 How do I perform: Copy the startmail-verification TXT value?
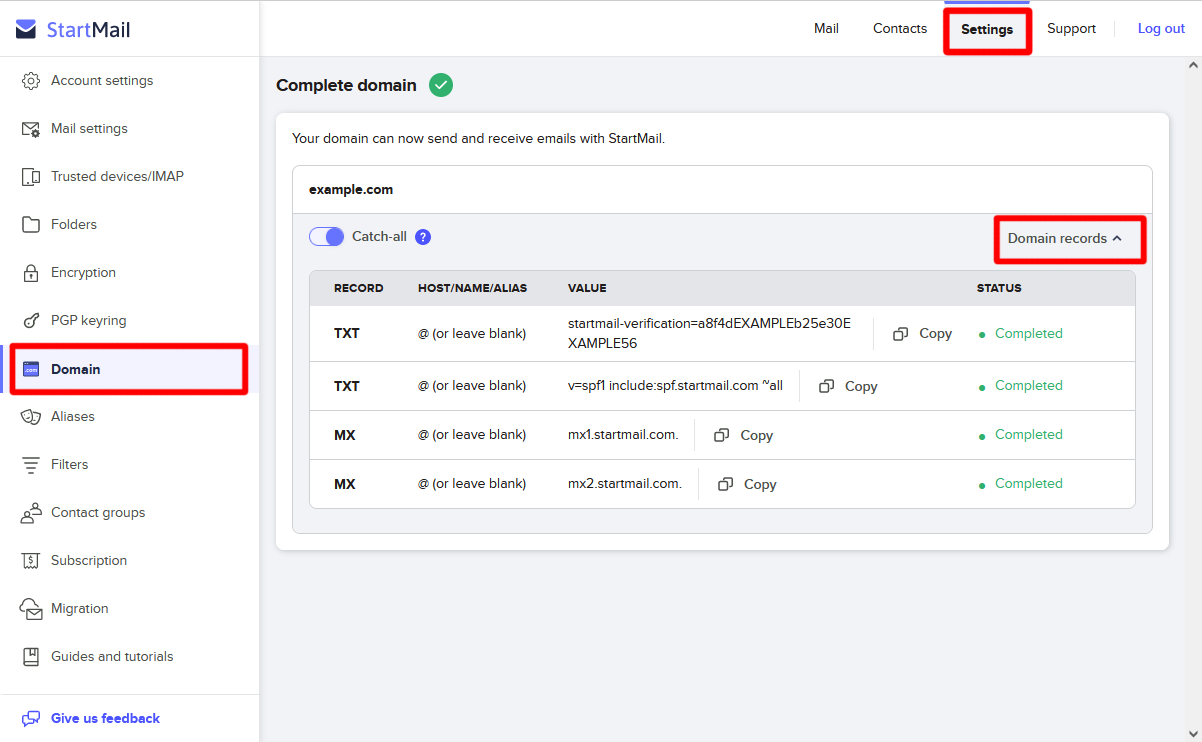(x=922, y=334)
